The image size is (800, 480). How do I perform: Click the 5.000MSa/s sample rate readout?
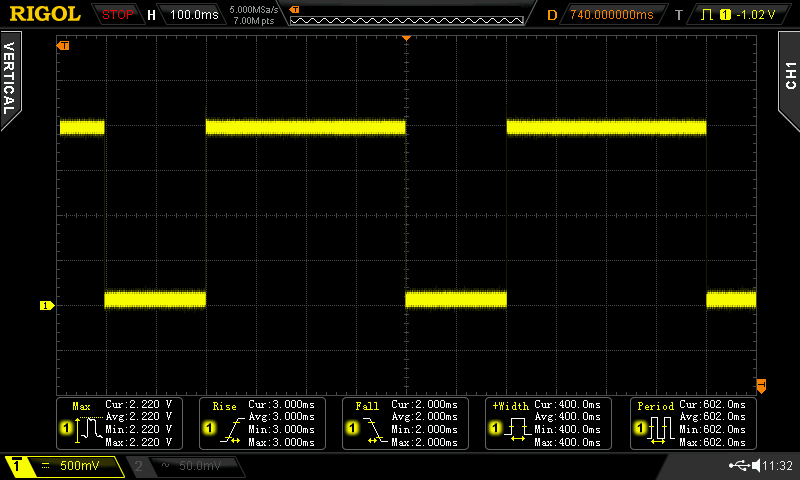point(257,9)
